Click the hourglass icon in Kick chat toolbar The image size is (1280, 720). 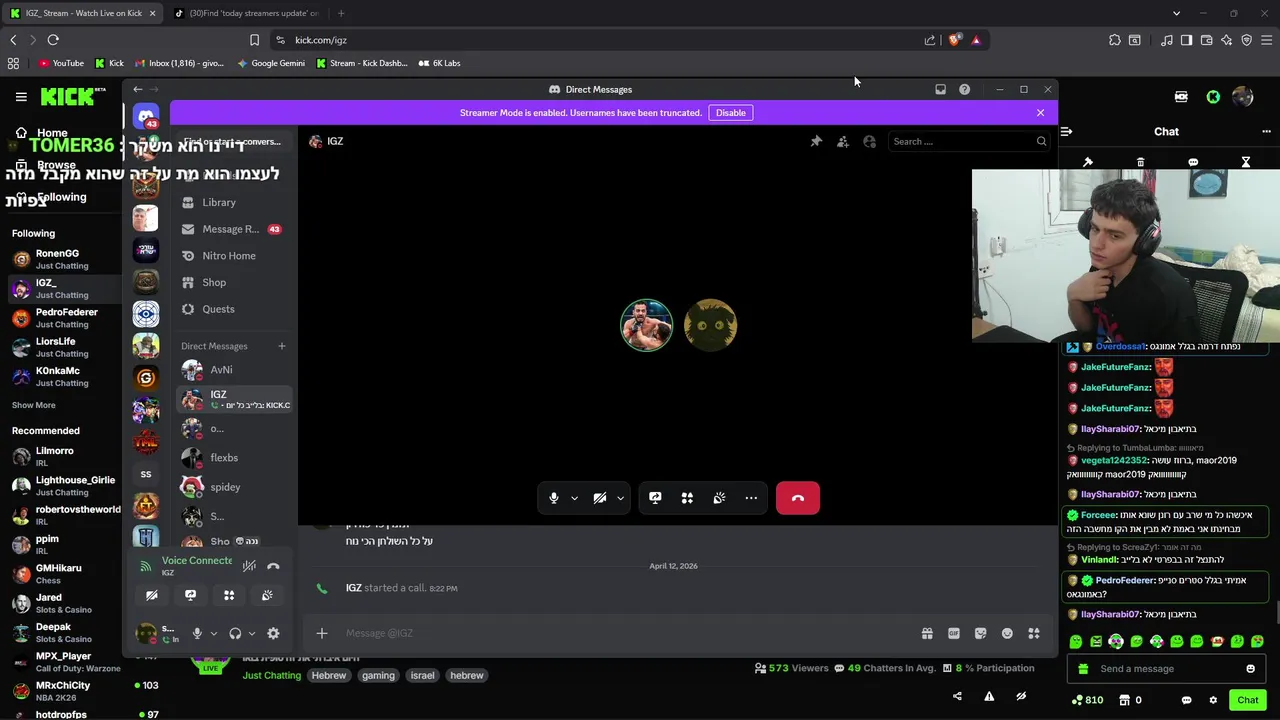[1246, 162]
